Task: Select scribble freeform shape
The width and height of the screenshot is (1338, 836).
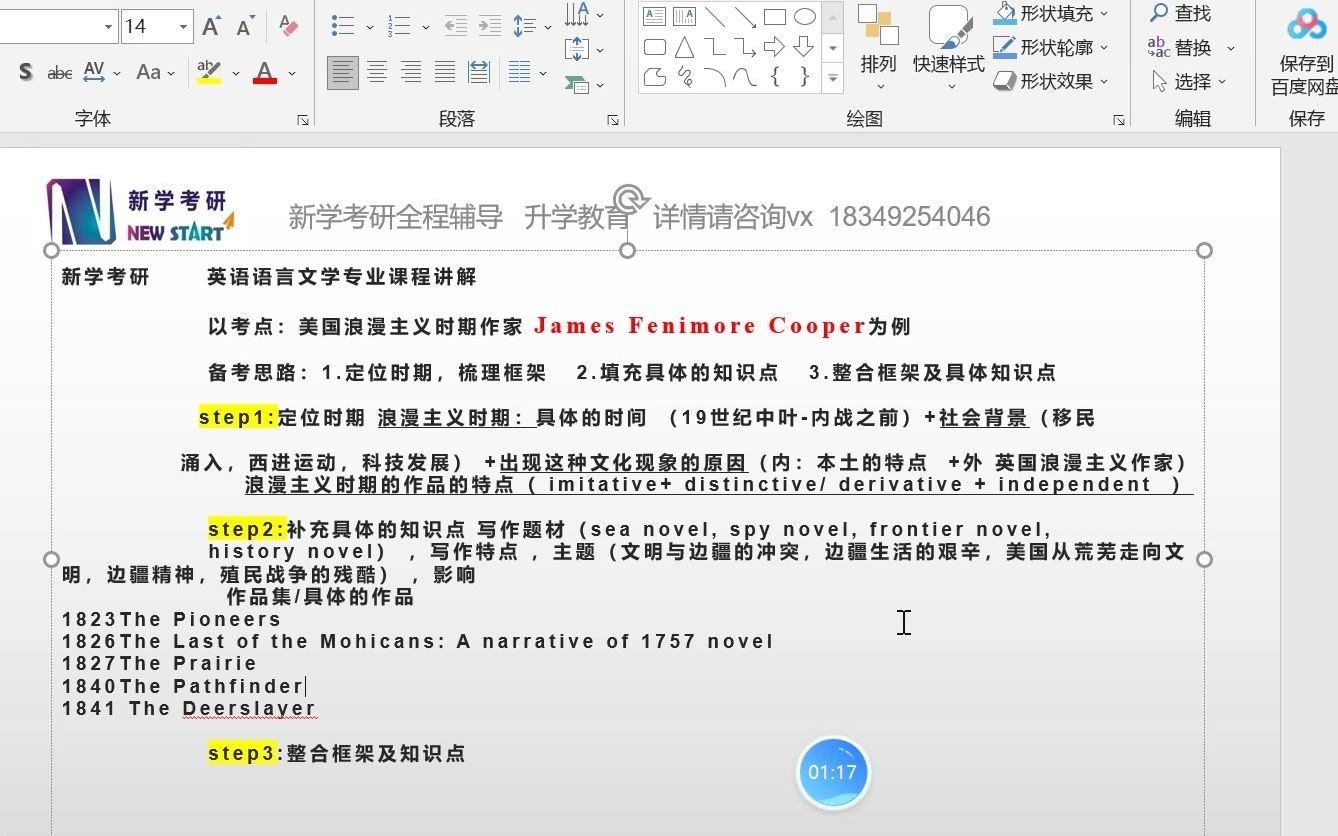Action: click(684, 76)
